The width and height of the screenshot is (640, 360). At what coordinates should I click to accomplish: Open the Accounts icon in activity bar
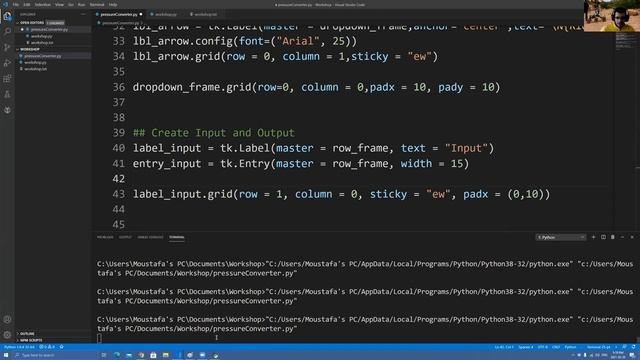[7, 319]
